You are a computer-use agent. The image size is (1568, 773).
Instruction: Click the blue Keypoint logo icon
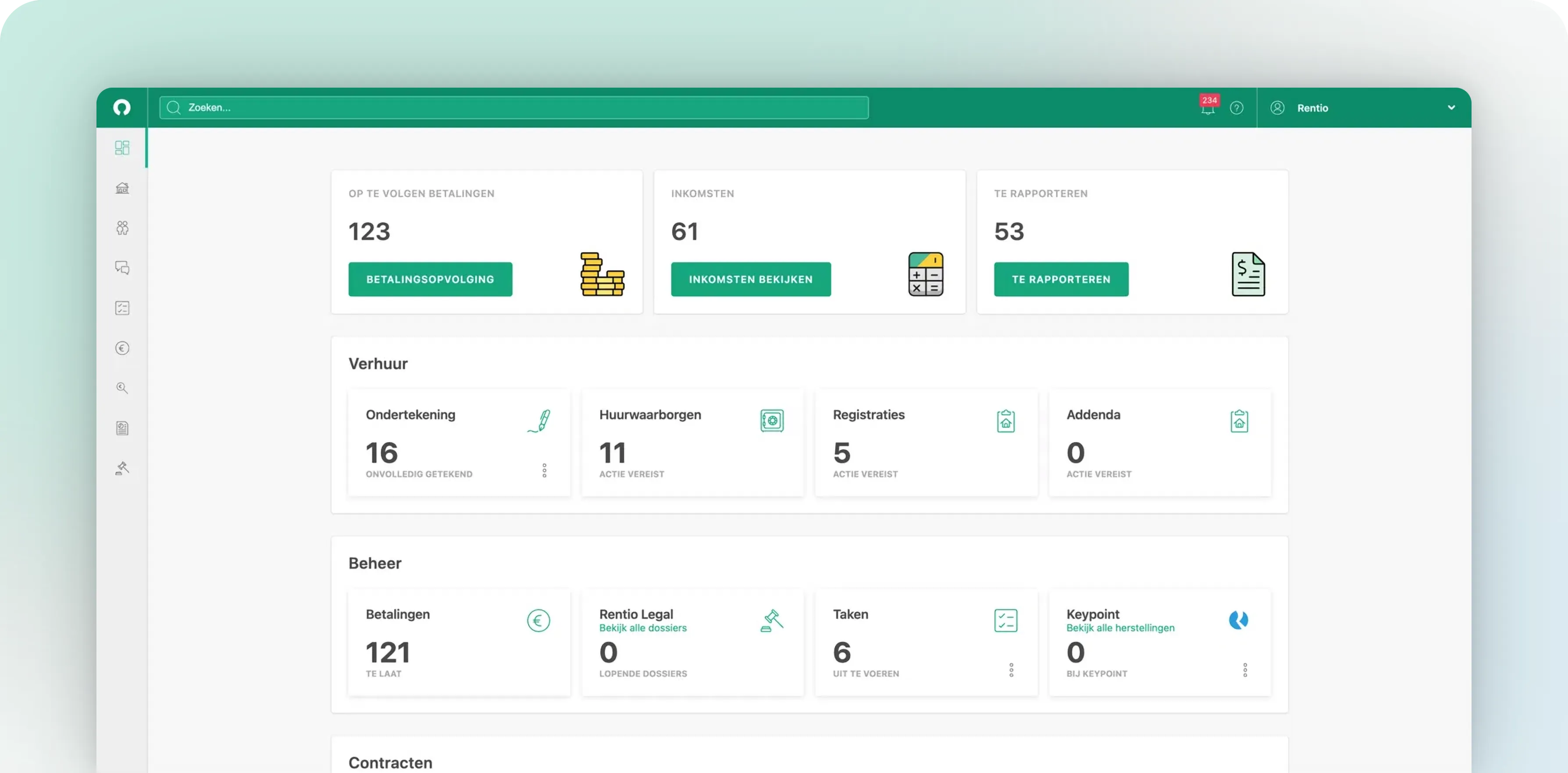(1238, 620)
